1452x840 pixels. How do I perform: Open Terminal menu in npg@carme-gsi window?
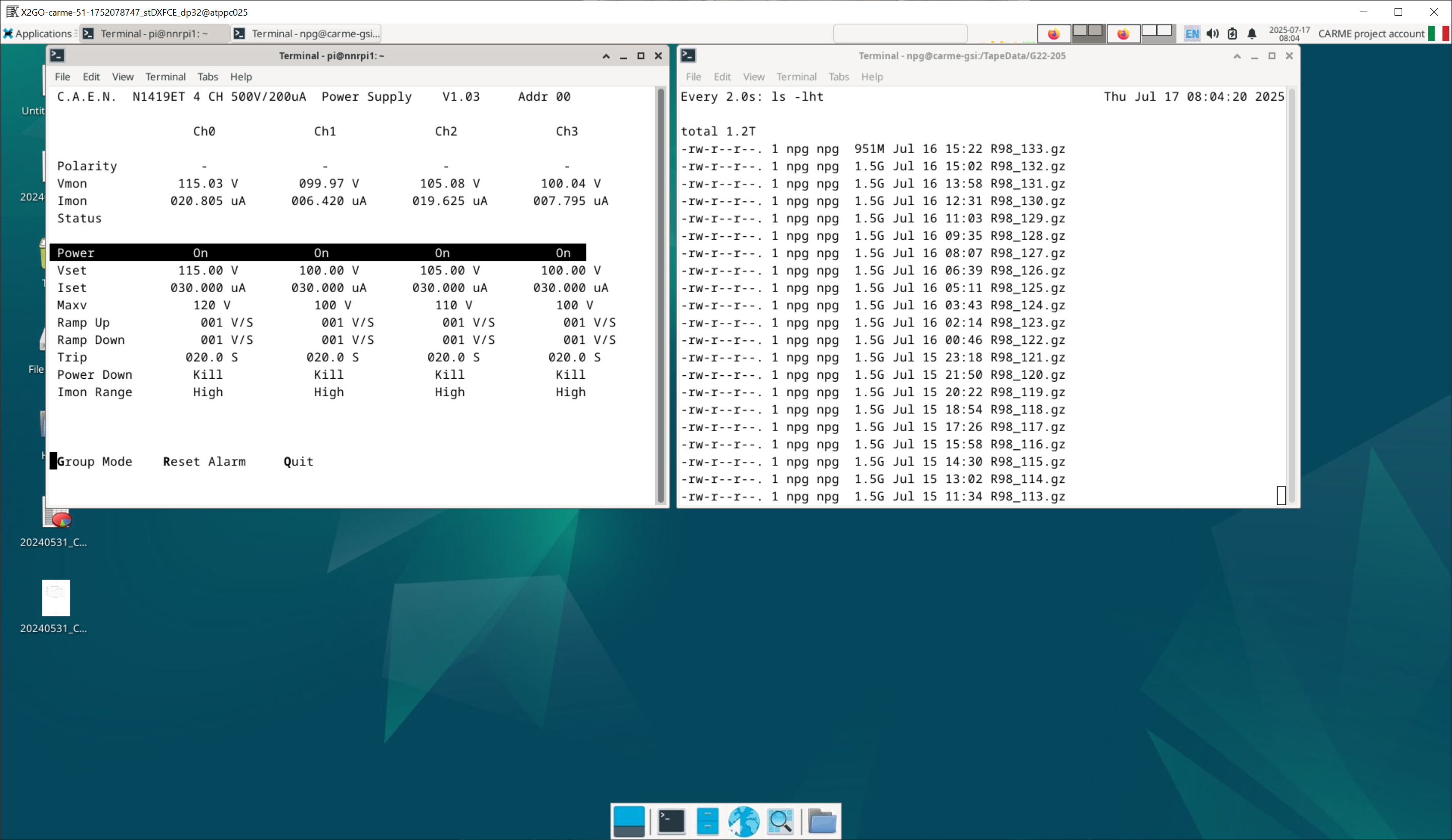[796, 77]
